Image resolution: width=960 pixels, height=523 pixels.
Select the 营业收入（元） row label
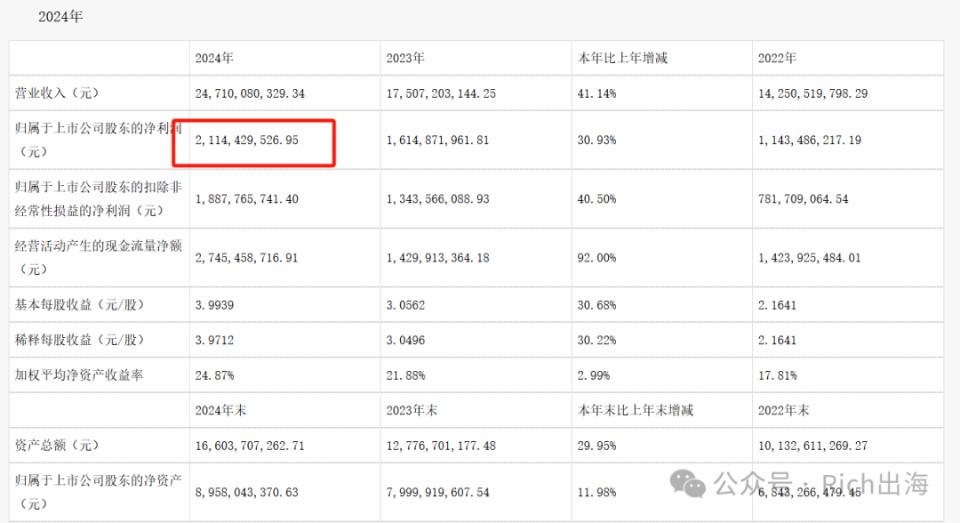point(57,93)
